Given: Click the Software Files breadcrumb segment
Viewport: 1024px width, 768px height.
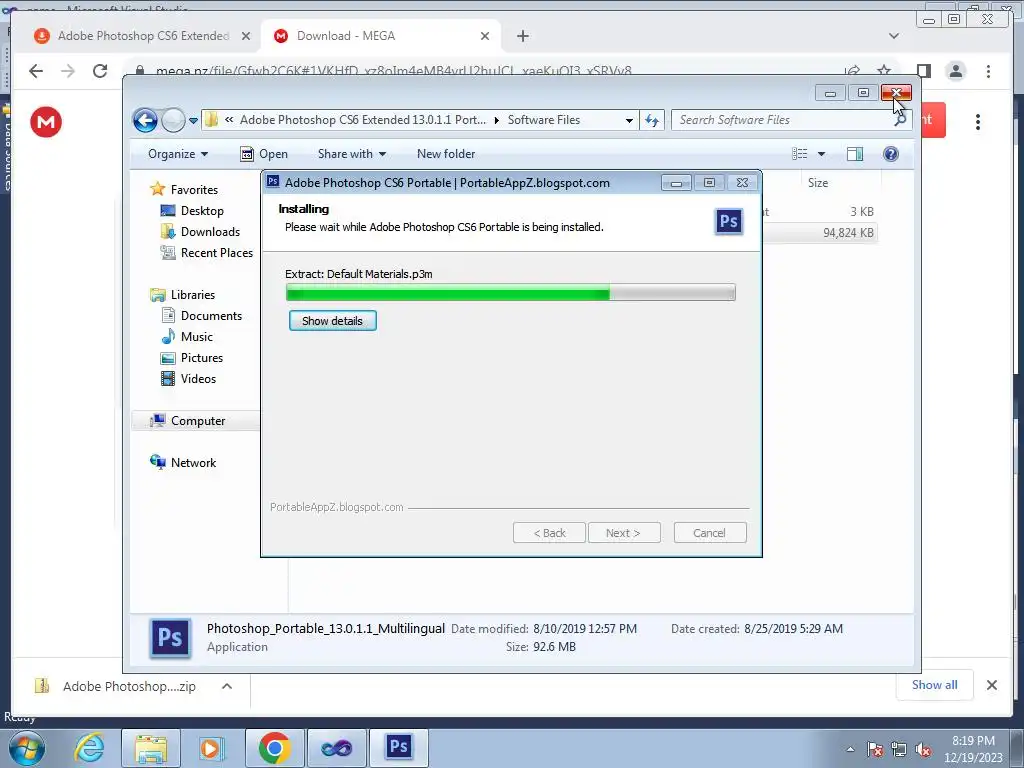Looking at the screenshot, I should coord(543,120).
